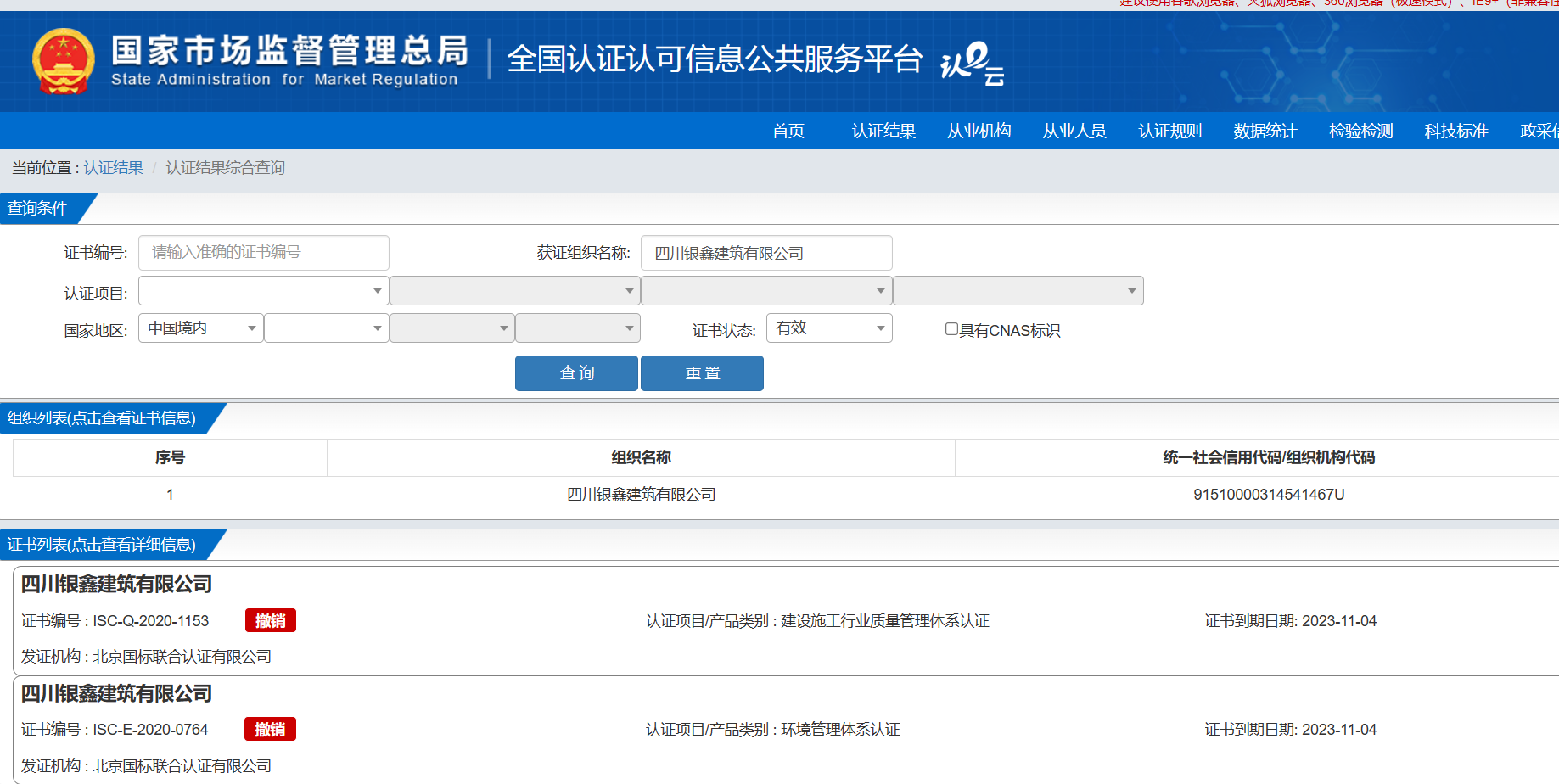Click the red 撤销 badge for ISC-E-2020-0764
Image resolution: width=1559 pixels, height=784 pixels.
coord(271,729)
